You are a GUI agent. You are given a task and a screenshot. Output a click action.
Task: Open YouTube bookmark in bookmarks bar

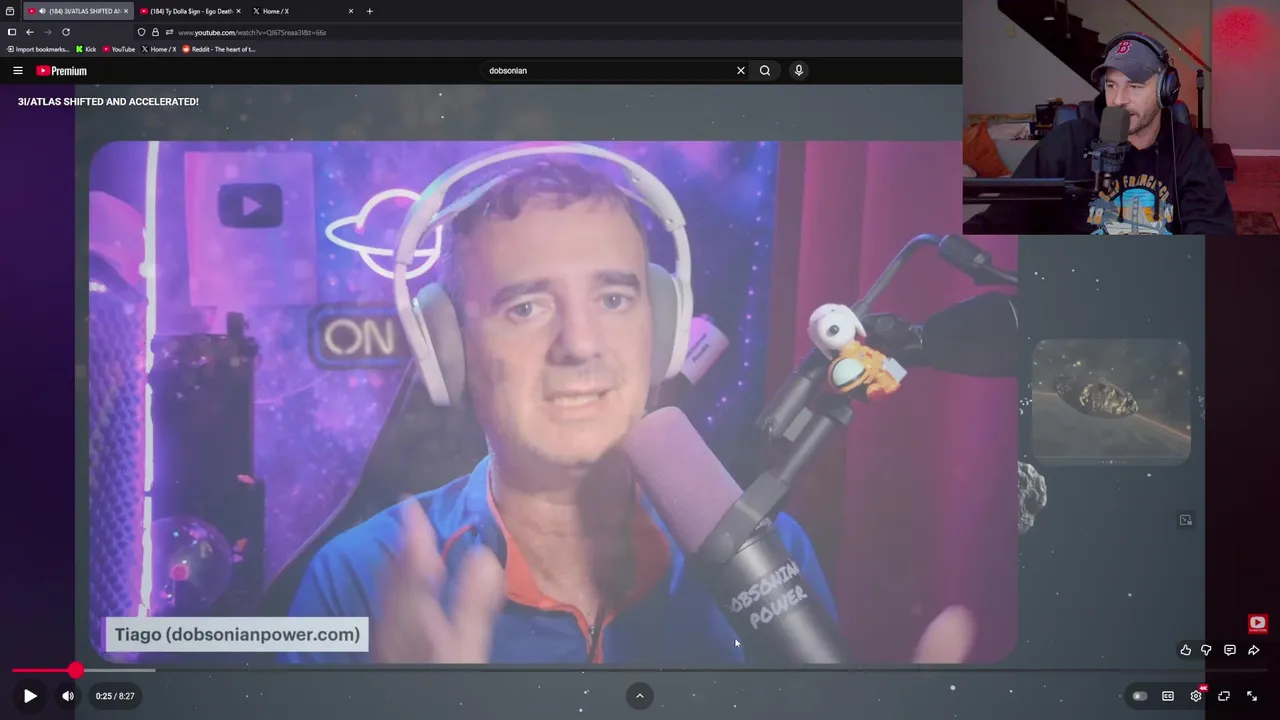tap(119, 49)
